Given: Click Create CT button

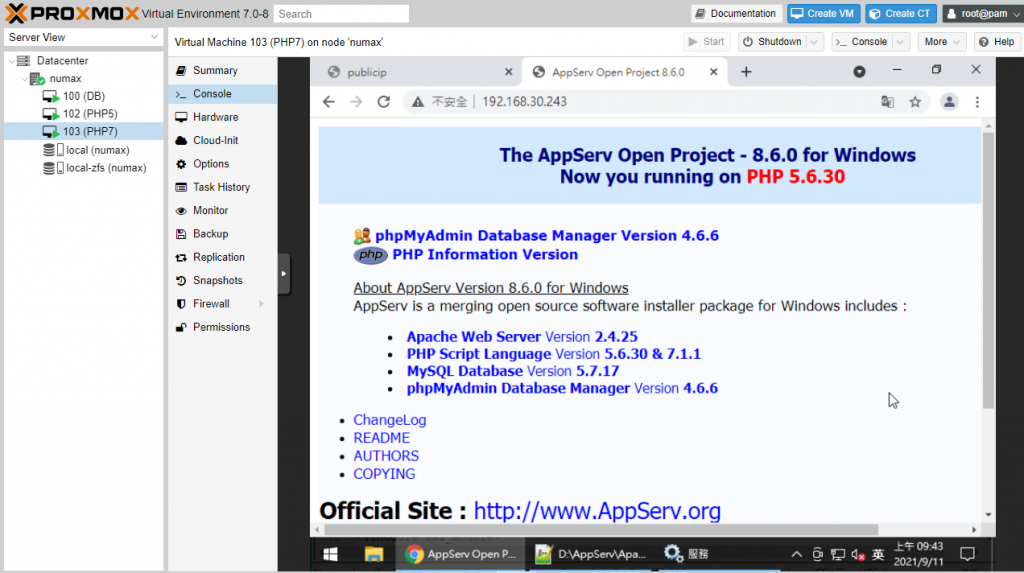Looking at the screenshot, I should [901, 14].
